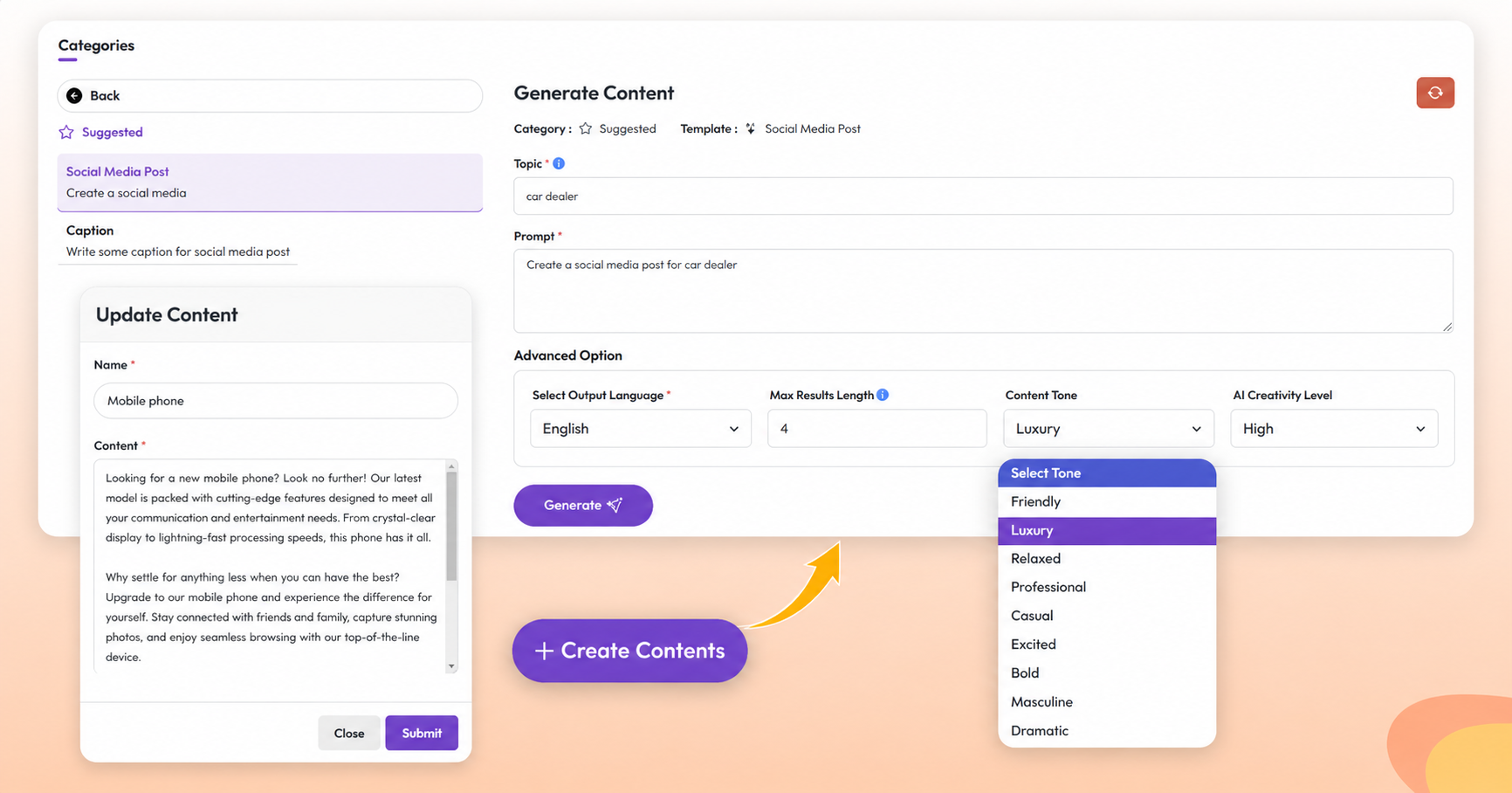Click the red refresh icon button
Image resolution: width=1512 pixels, height=793 pixels.
pyautogui.click(x=1434, y=93)
